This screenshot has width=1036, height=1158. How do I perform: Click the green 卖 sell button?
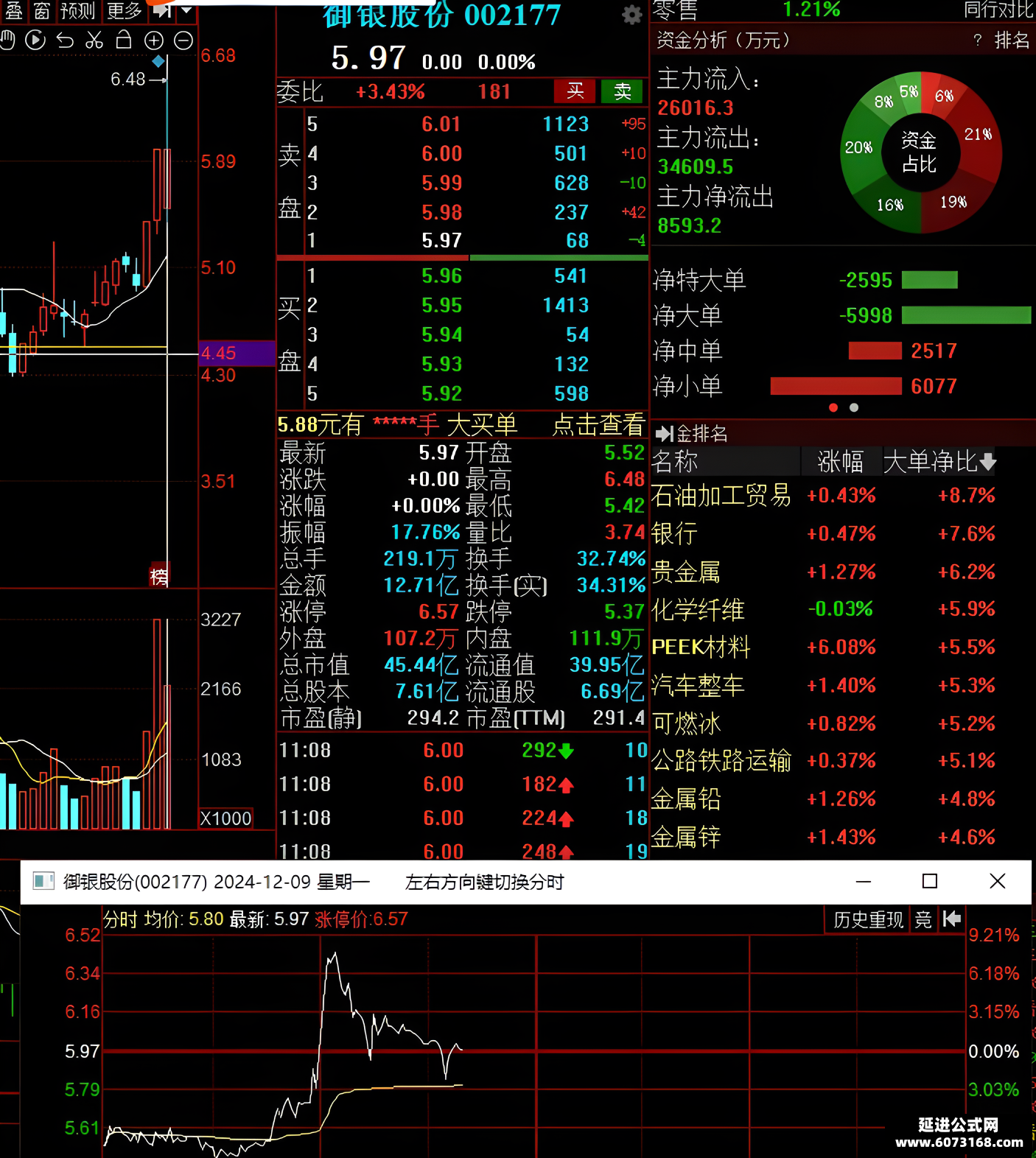tap(622, 91)
